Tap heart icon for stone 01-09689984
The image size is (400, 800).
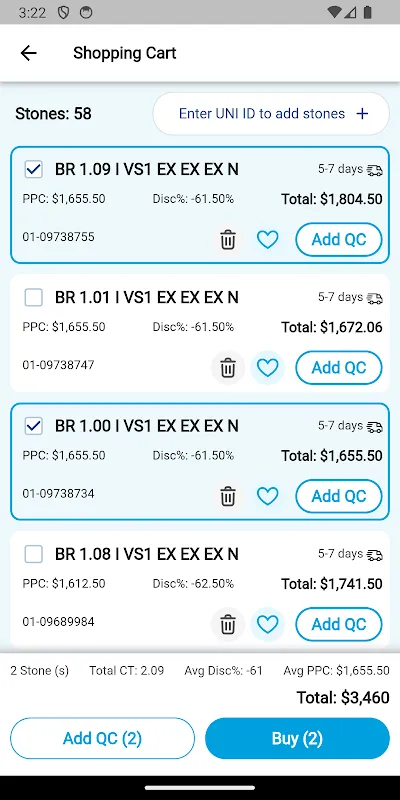[x=267, y=624]
